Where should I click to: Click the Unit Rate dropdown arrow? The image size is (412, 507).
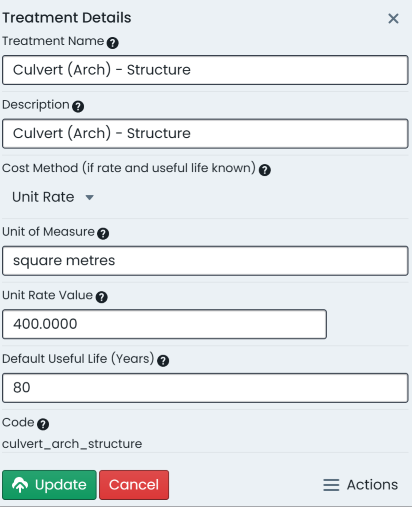point(89,197)
